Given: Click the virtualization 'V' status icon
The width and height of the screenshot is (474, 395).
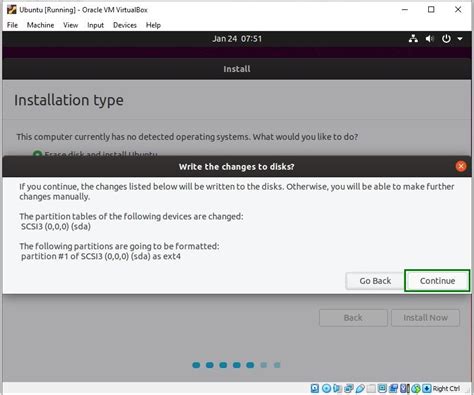Looking at the screenshot, I should [x=404, y=388].
